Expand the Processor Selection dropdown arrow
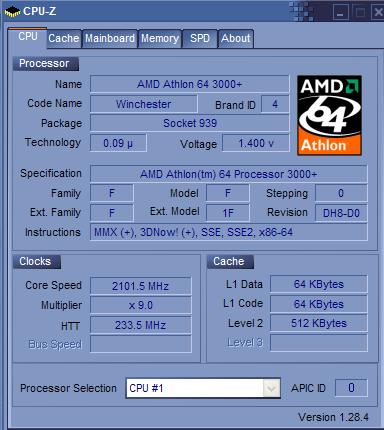This screenshot has width=384, height=430. (x=271, y=388)
